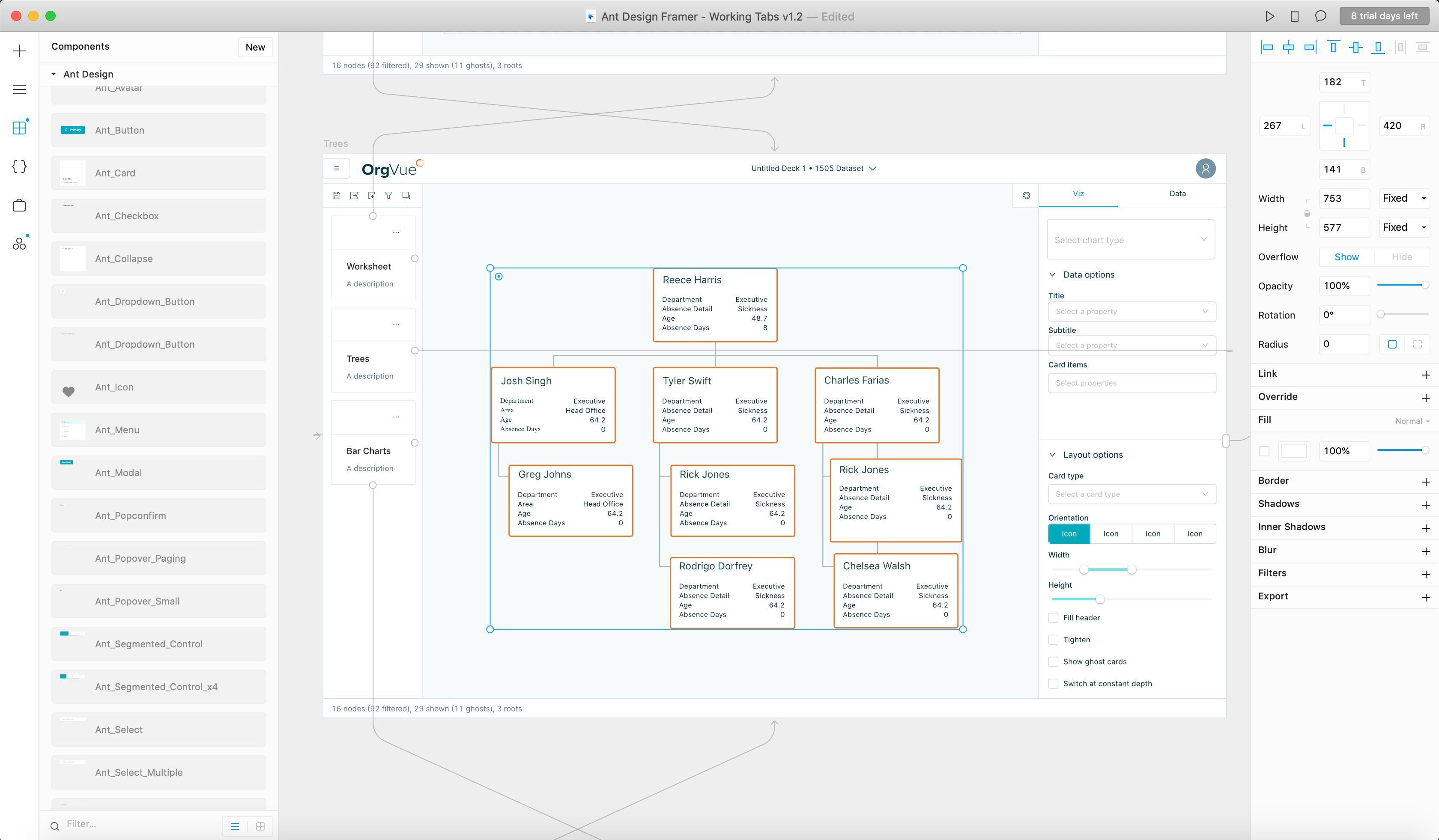1439x840 pixels.
Task: Click the filter funnel icon in OrgVue toolbar
Action: pos(388,196)
